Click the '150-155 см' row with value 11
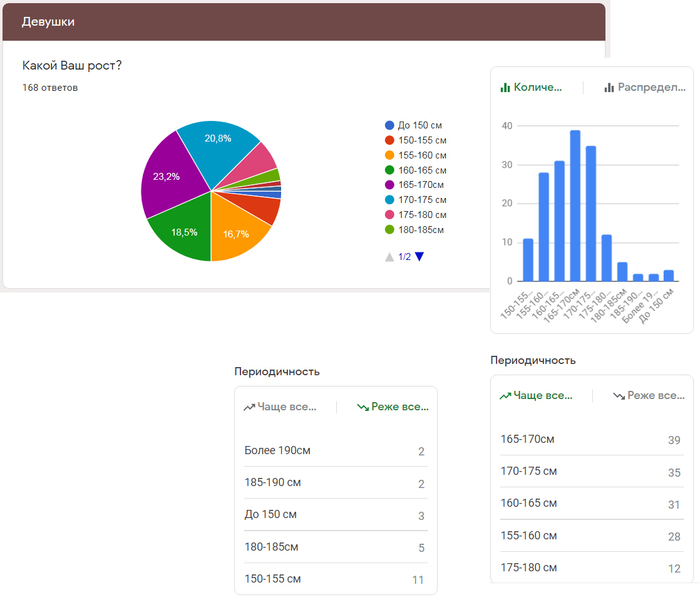Image resolution: width=700 pixels, height=607 pixels. pyautogui.click(x=335, y=579)
